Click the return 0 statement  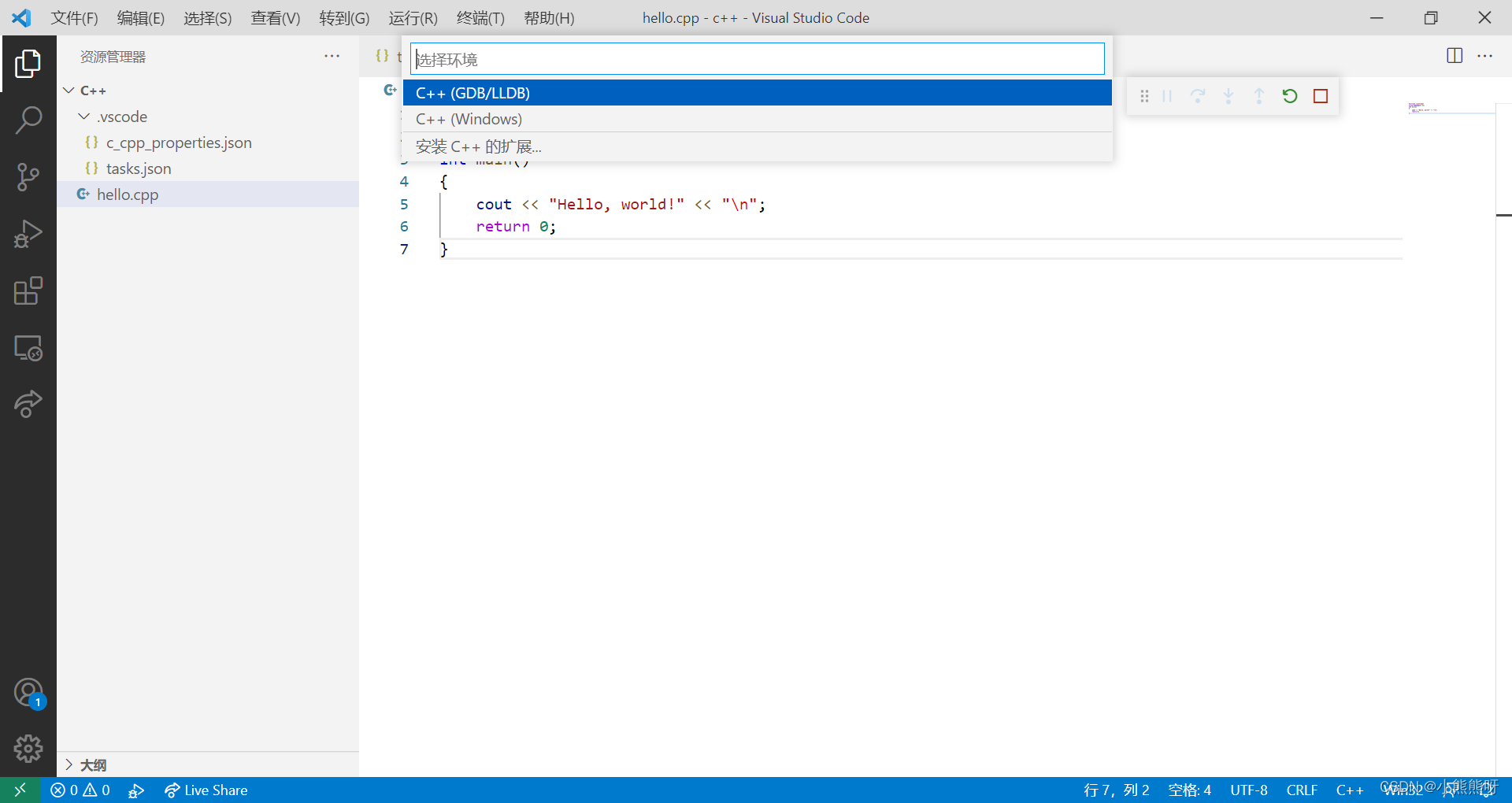(516, 227)
